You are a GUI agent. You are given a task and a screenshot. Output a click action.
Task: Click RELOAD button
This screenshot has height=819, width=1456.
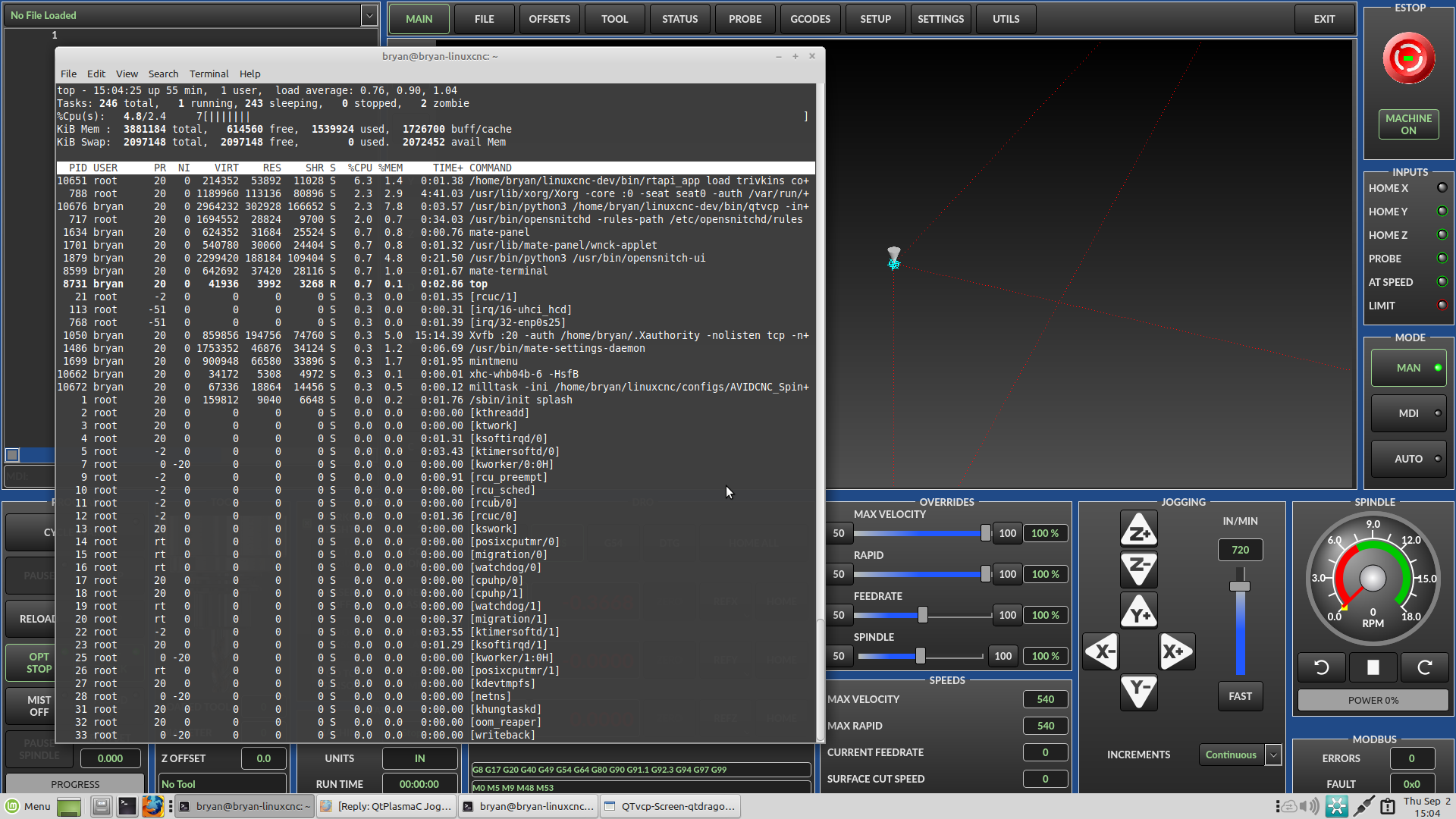click(x=32, y=619)
